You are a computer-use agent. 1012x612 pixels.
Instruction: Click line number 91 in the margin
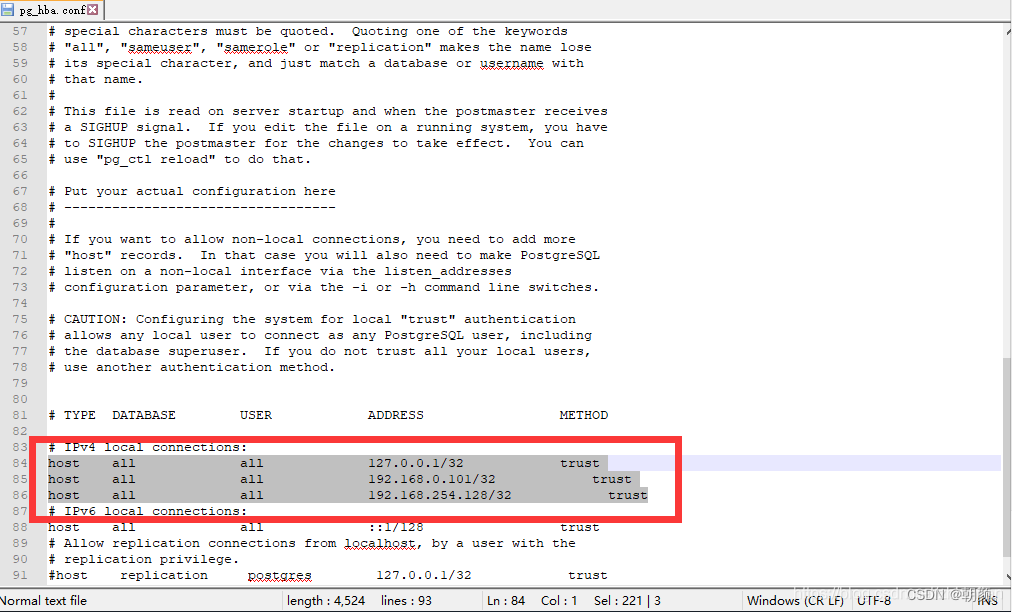(x=20, y=575)
